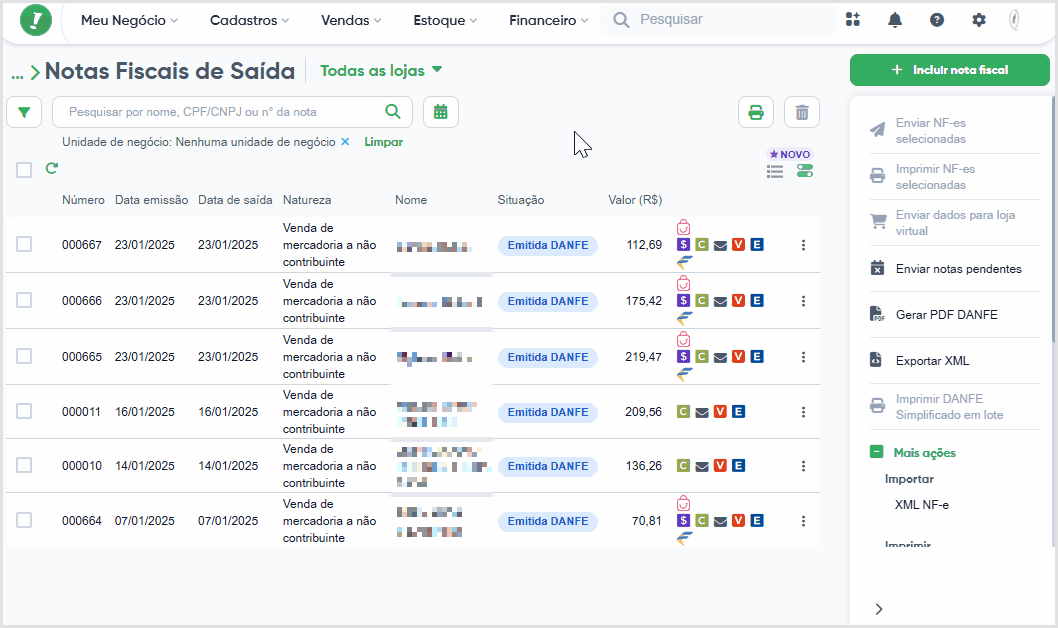Click the shopping bag icon for note 000664

click(x=684, y=503)
